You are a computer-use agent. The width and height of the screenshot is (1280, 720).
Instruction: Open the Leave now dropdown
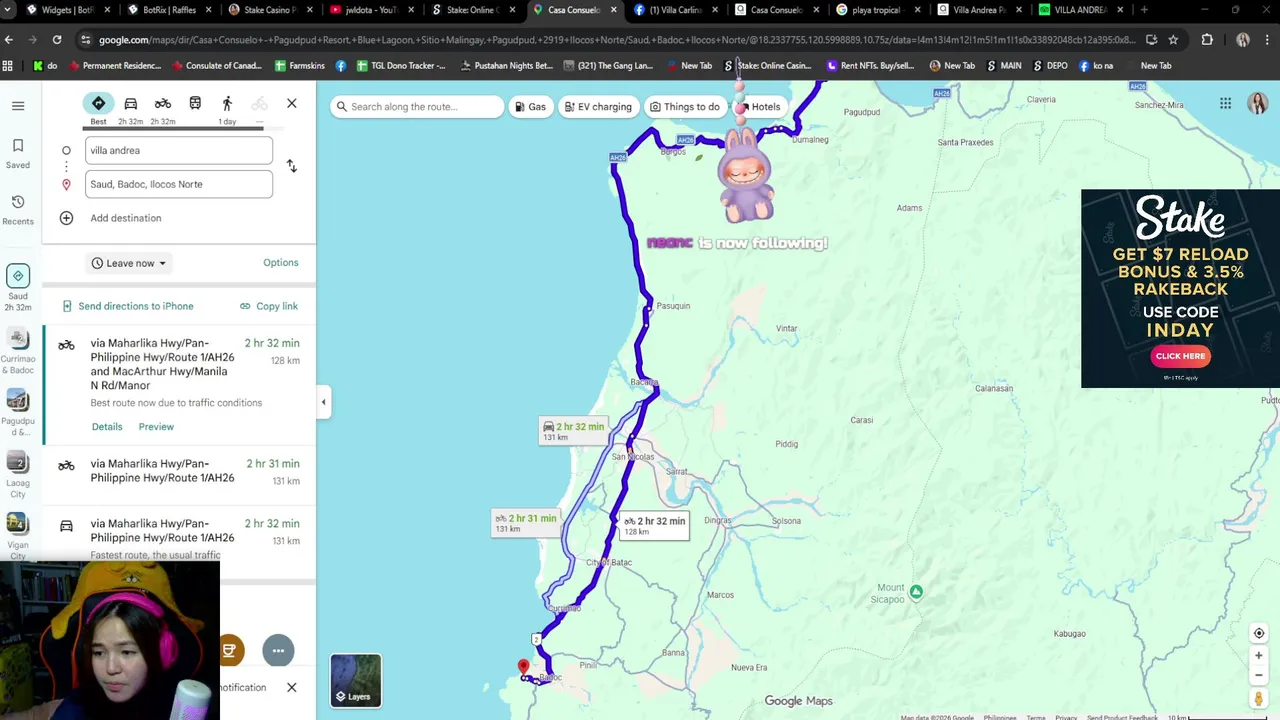130,263
